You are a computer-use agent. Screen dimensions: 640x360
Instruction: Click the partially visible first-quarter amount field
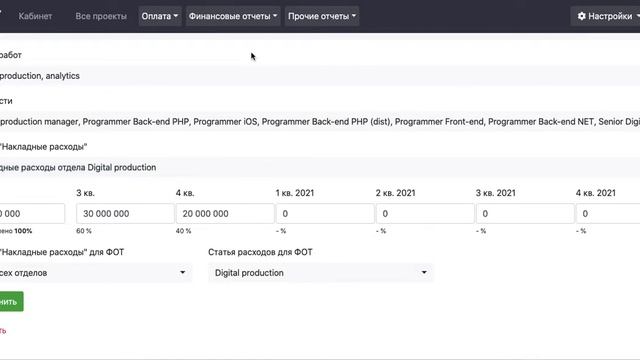pyautogui.click(x=32, y=213)
